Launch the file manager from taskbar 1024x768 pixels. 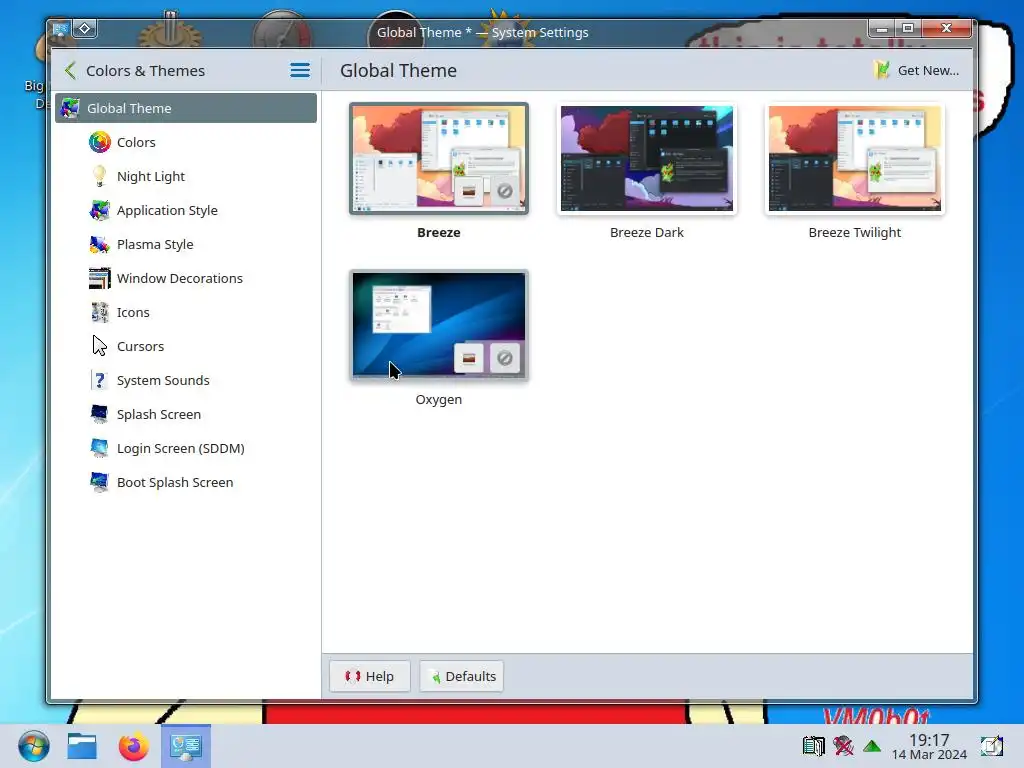pyautogui.click(x=82, y=746)
